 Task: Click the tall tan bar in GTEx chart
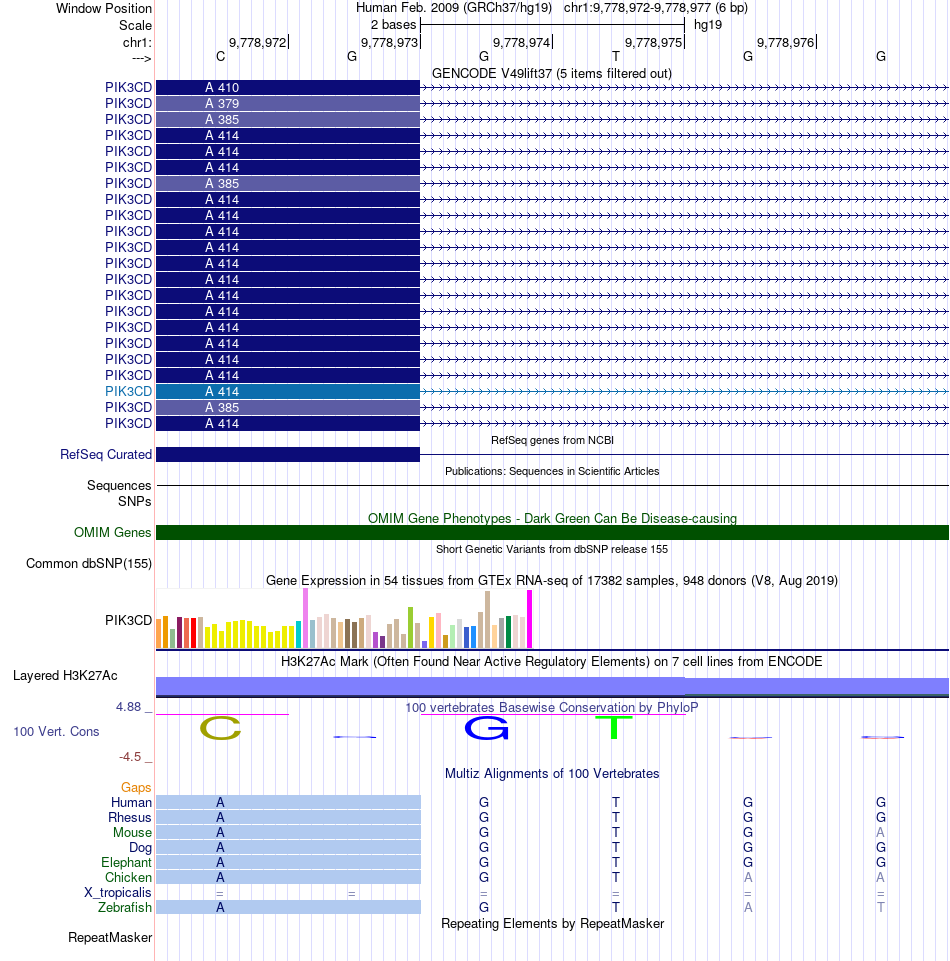click(x=487, y=620)
